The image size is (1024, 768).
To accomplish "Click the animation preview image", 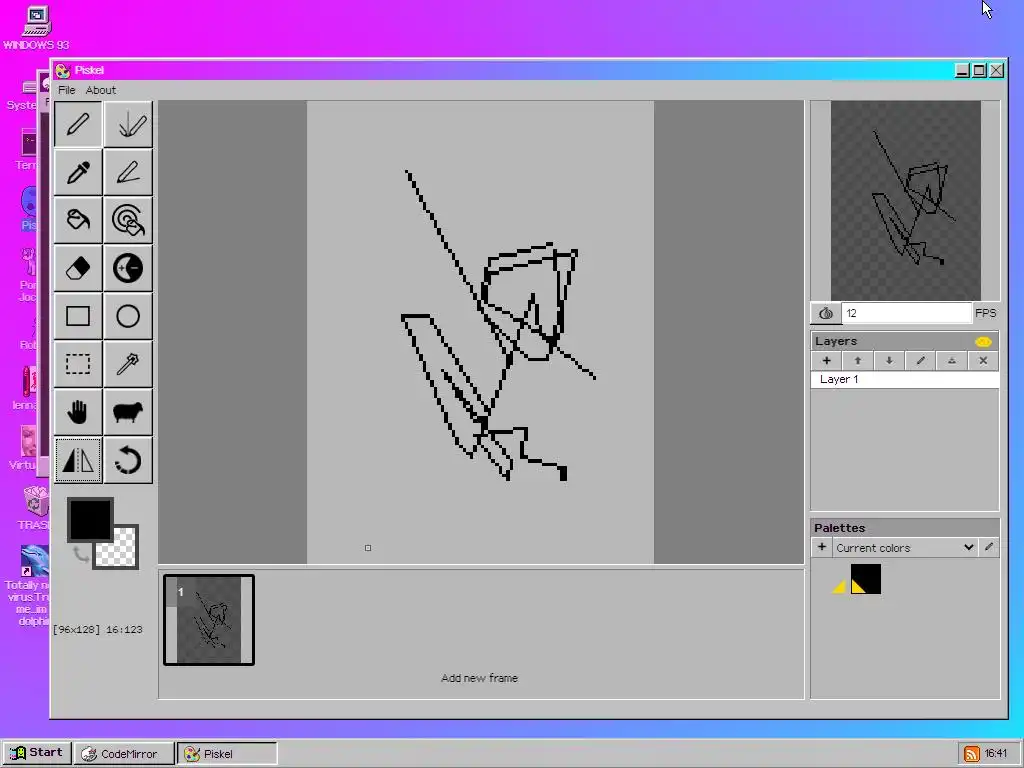I will [x=905, y=200].
